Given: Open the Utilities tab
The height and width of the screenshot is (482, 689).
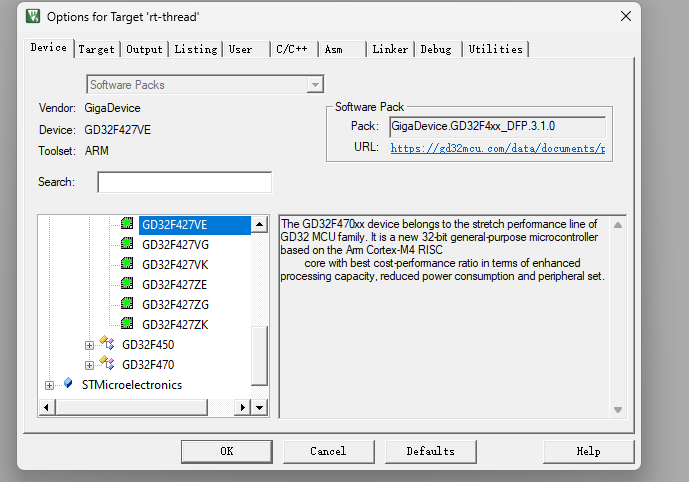Looking at the screenshot, I should 495,49.
